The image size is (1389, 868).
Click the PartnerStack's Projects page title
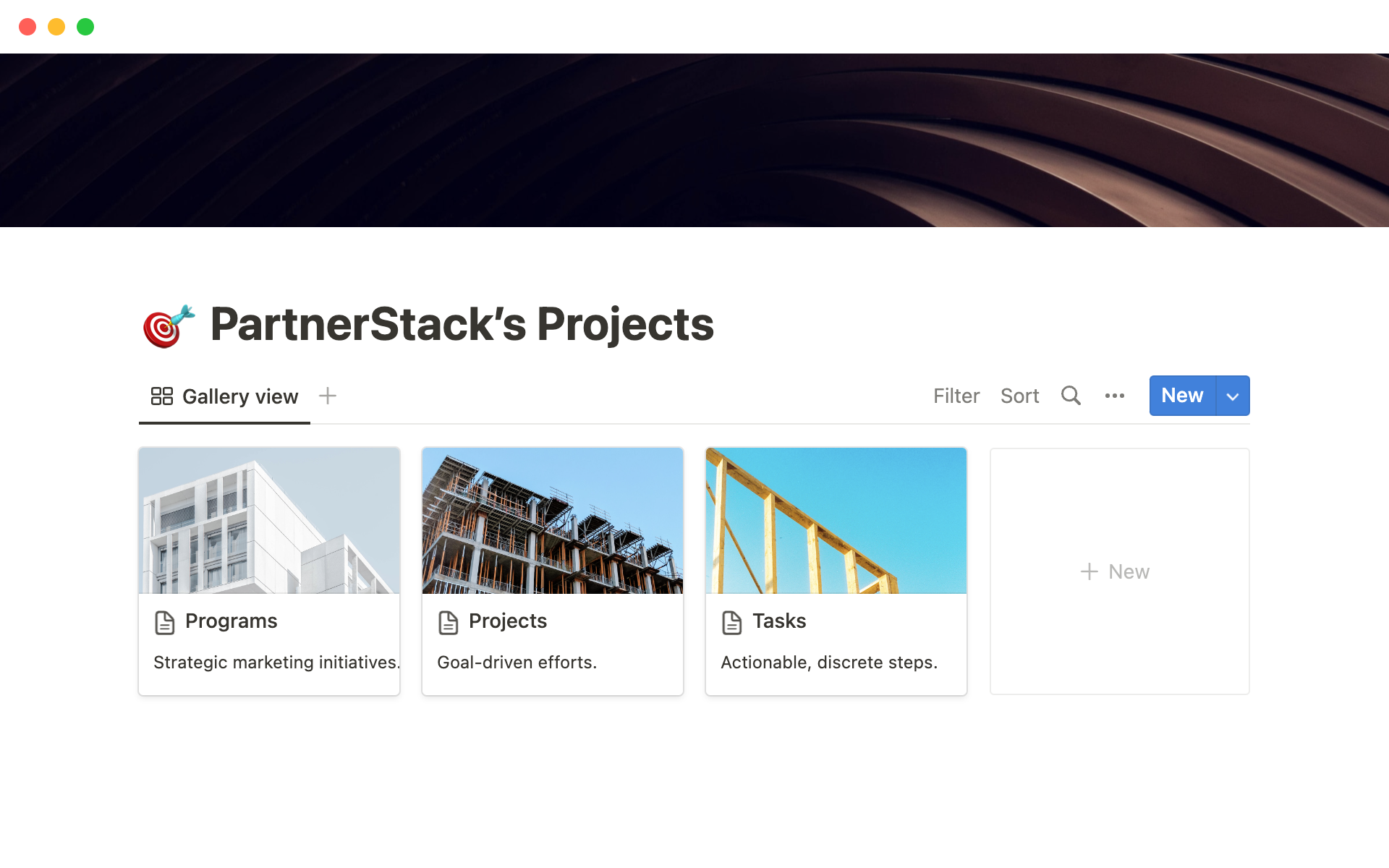462,325
